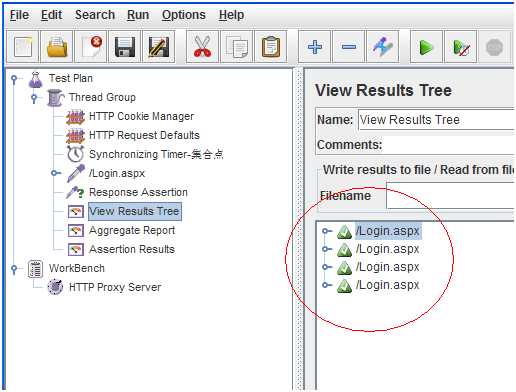Save the test plan with the floppy disk icon
Screen dimensions: 516x392
tap(125, 47)
